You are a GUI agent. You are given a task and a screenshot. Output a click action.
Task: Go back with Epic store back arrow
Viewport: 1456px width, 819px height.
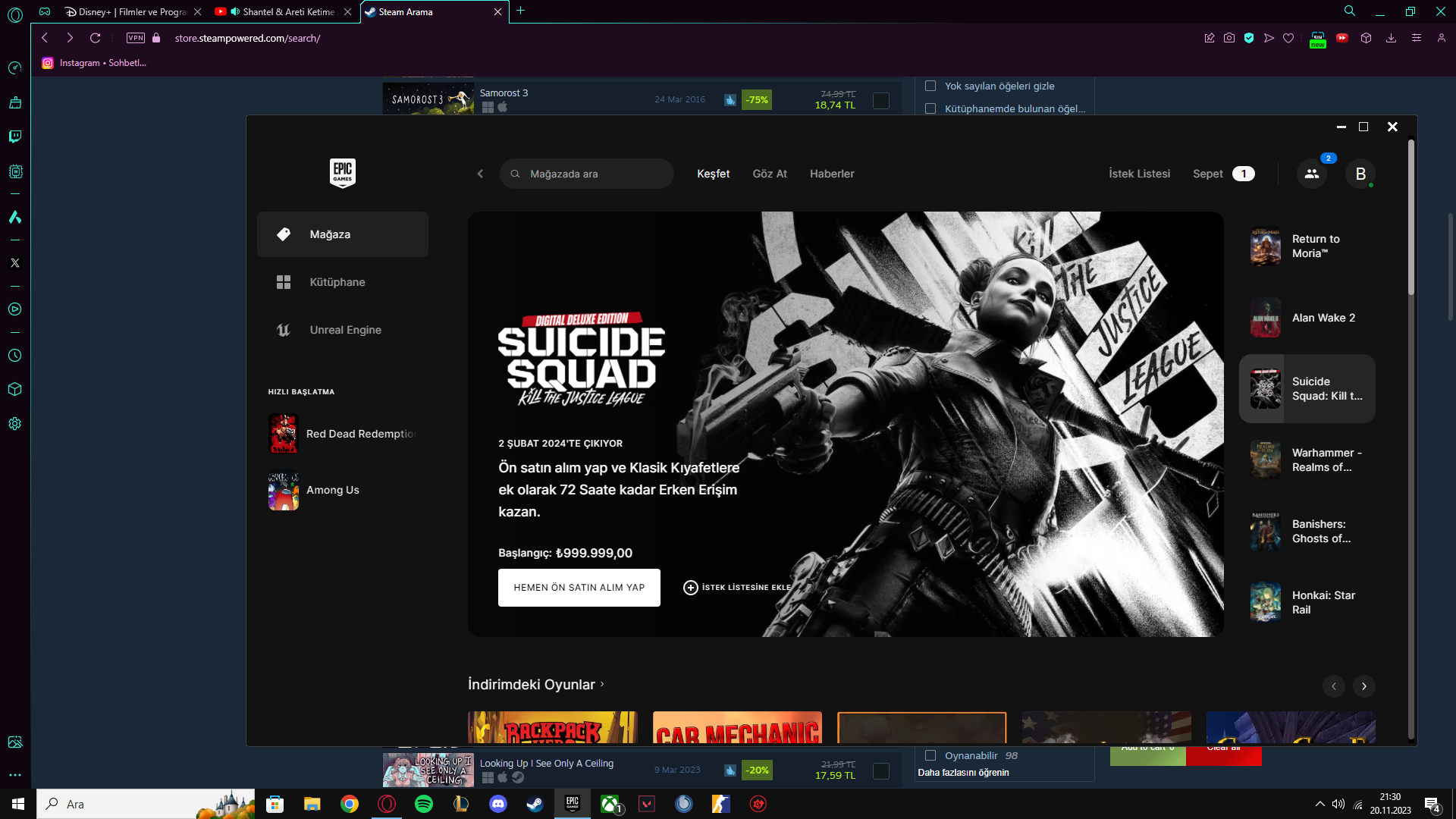click(x=480, y=174)
